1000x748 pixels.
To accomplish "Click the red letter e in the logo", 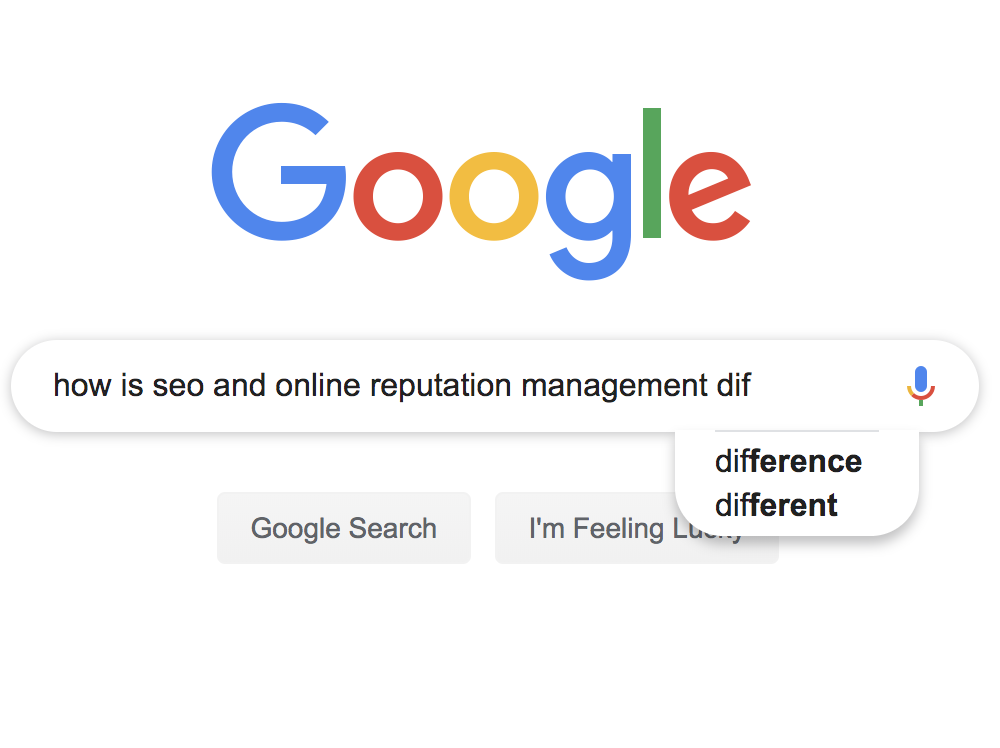I will pos(709,196).
